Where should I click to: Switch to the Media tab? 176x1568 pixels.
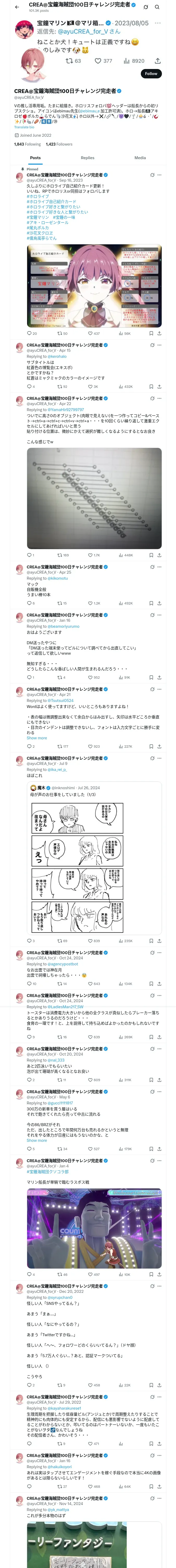click(140, 158)
